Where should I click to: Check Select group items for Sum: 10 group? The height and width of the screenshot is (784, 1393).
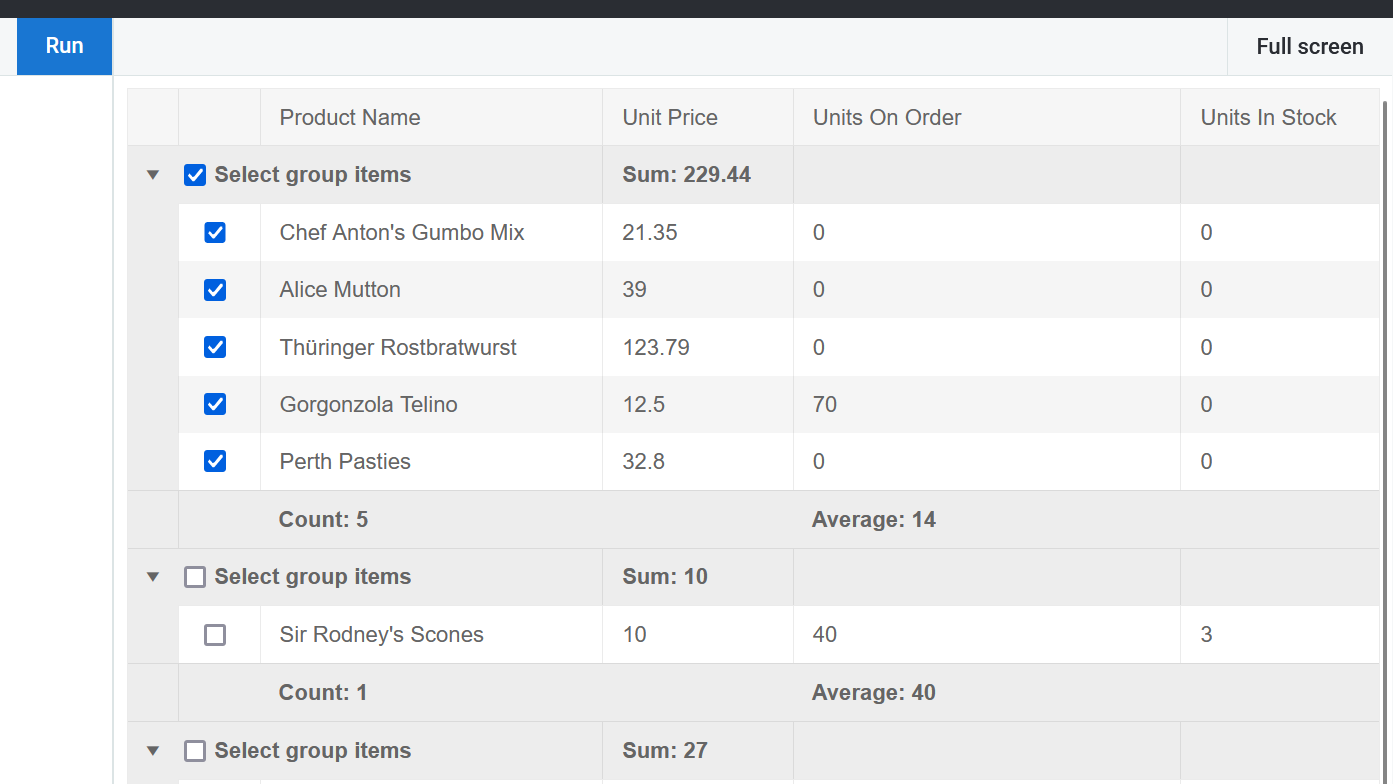[x=195, y=577]
